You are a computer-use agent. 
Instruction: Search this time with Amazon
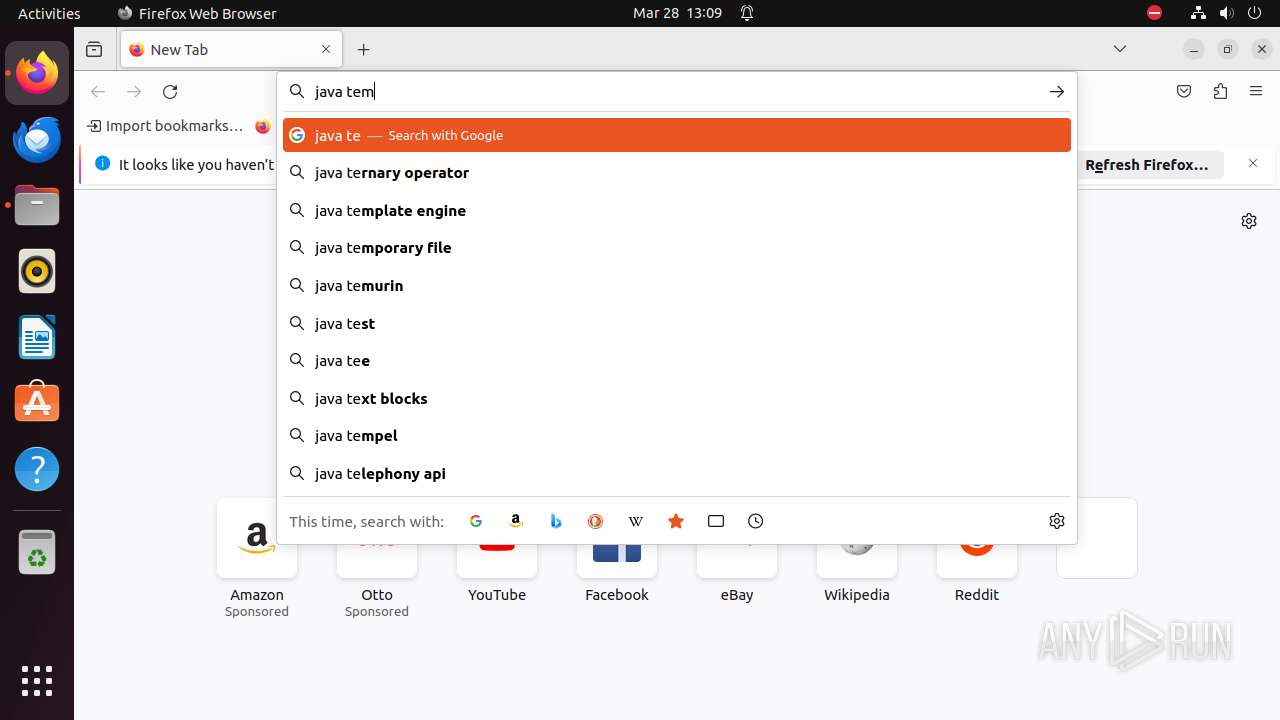[516, 521]
